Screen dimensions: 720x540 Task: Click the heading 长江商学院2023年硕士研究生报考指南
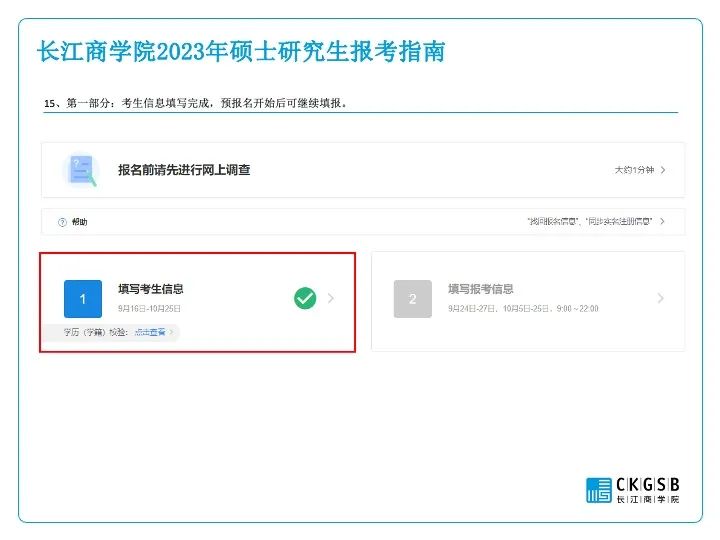pyautogui.click(x=241, y=51)
